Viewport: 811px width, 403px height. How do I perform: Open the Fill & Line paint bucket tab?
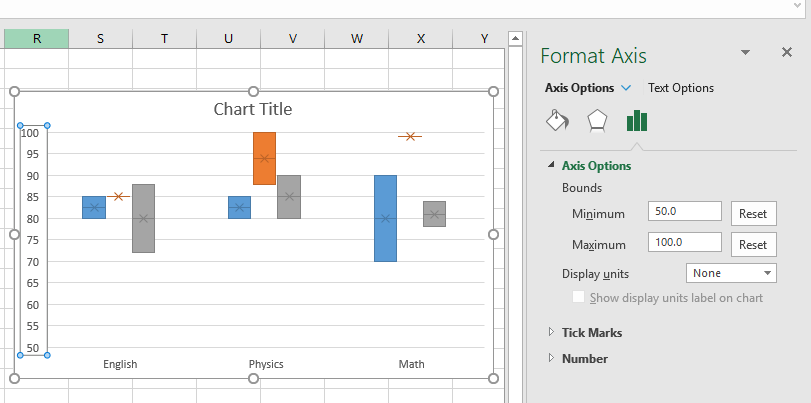[x=558, y=121]
